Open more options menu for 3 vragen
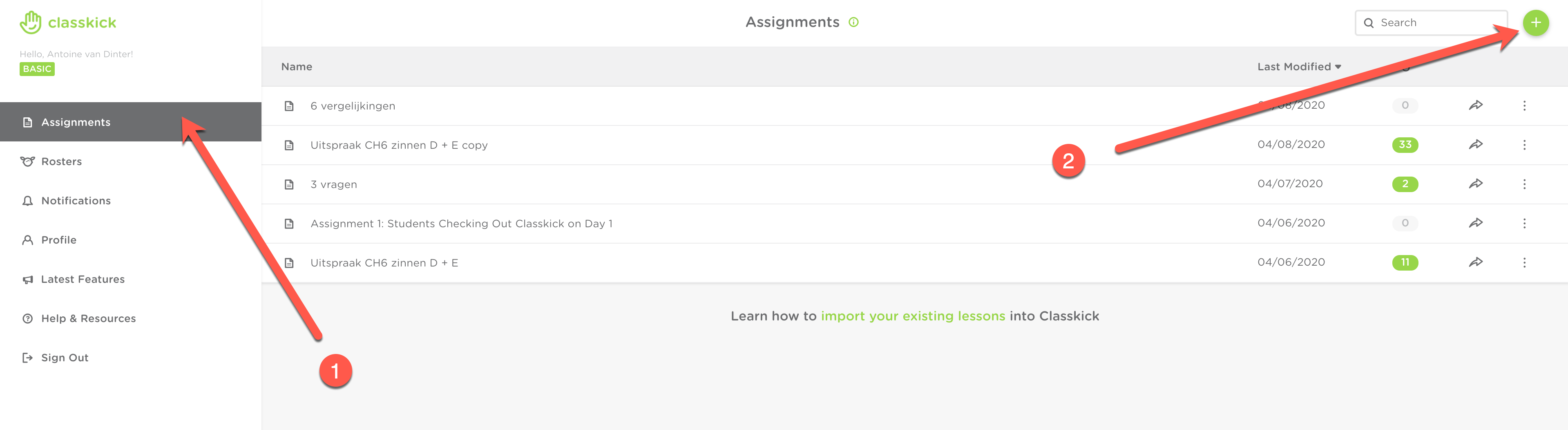The image size is (1568, 430). pos(1524,184)
